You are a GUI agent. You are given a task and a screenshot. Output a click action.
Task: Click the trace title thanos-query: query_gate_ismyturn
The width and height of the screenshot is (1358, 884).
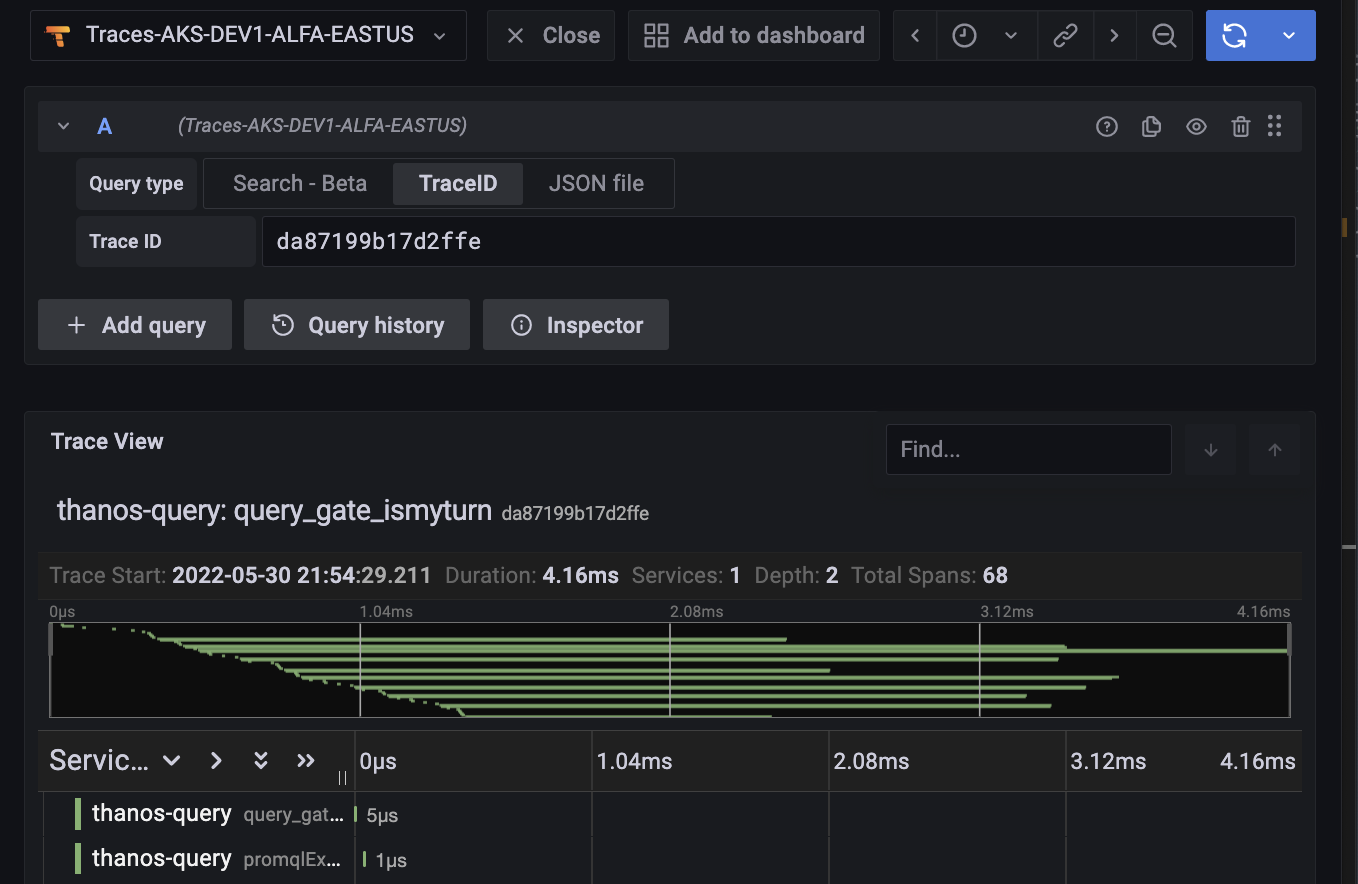click(x=274, y=511)
